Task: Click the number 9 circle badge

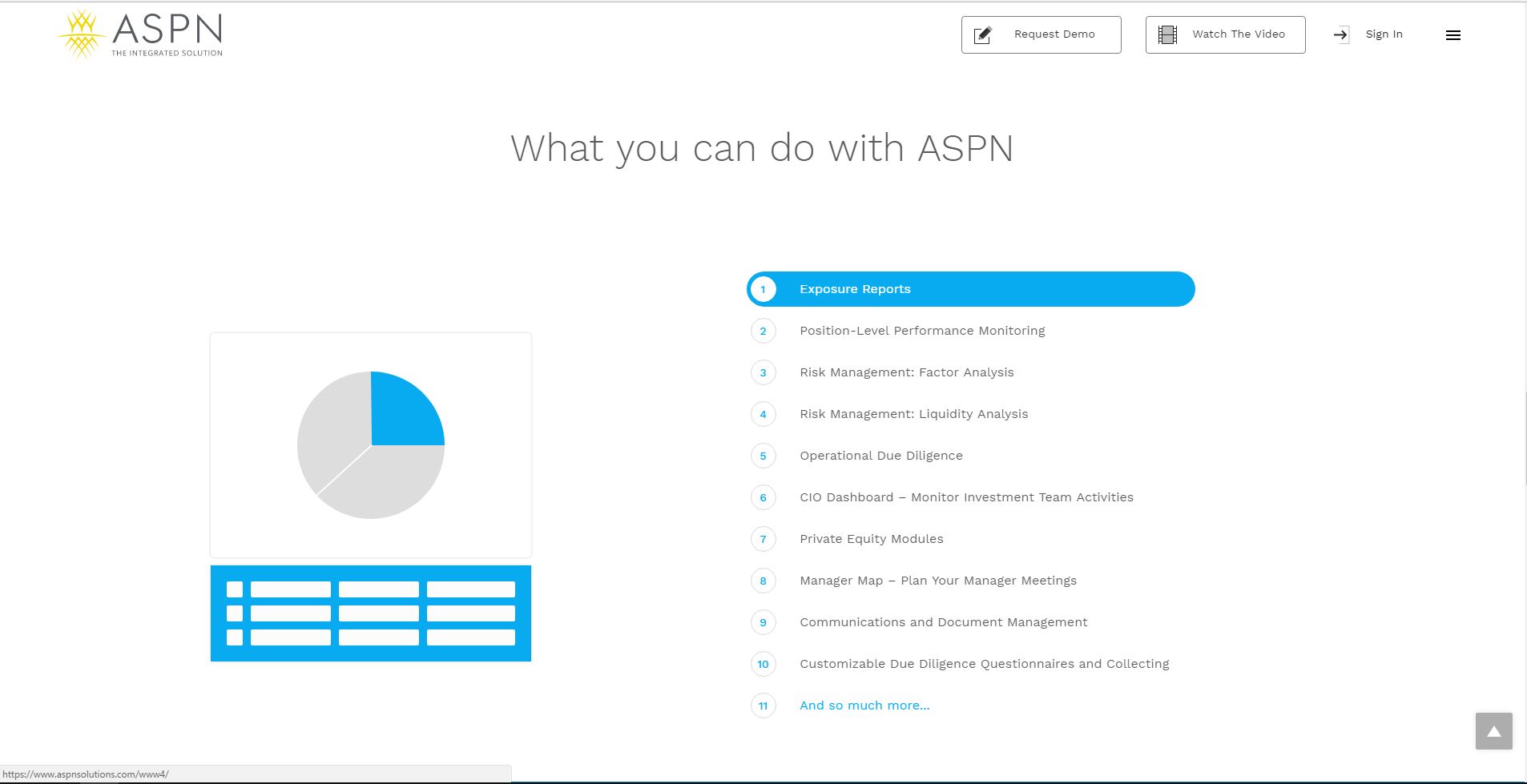Action: pyautogui.click(x=763, y=622)
